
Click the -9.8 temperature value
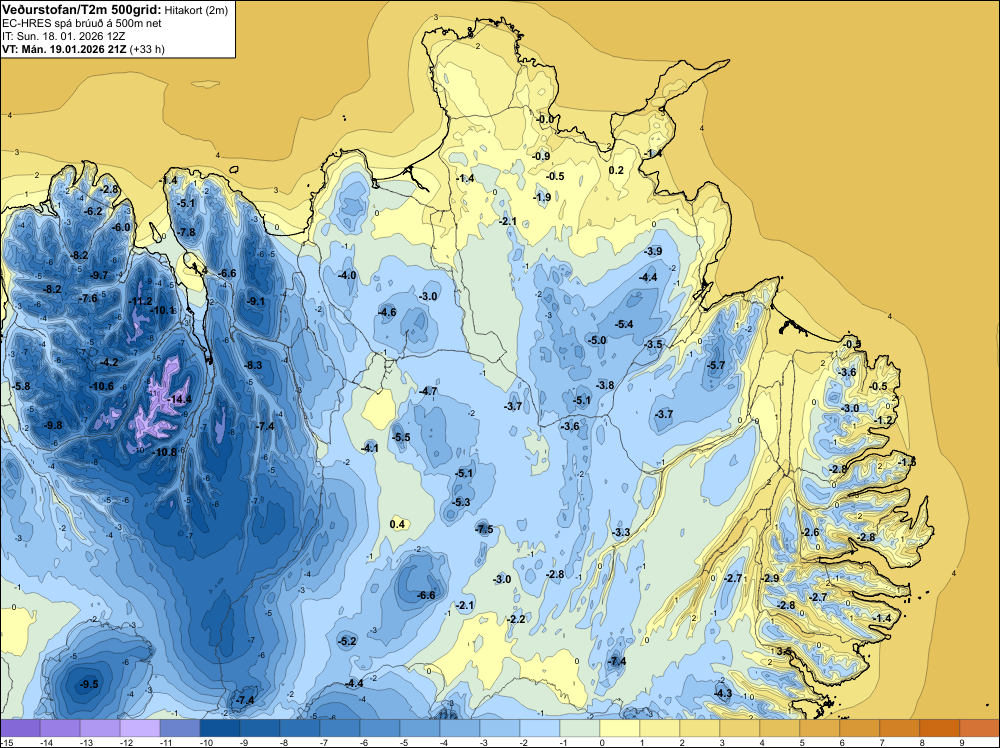54,425
